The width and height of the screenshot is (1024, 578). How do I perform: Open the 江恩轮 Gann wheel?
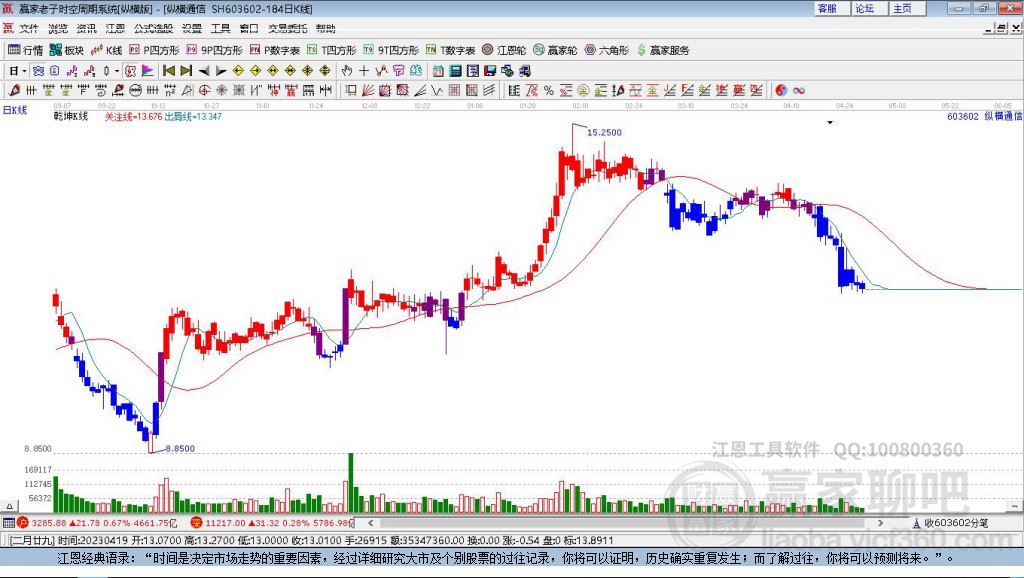click(x=504, y=50)
